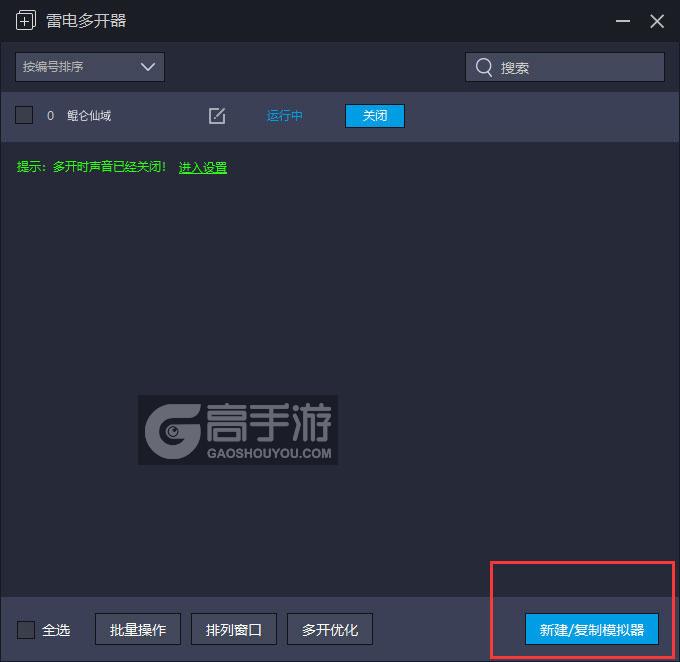
Task: Open 多开优化 multi-instance optimization
Action: pos(330,629)
